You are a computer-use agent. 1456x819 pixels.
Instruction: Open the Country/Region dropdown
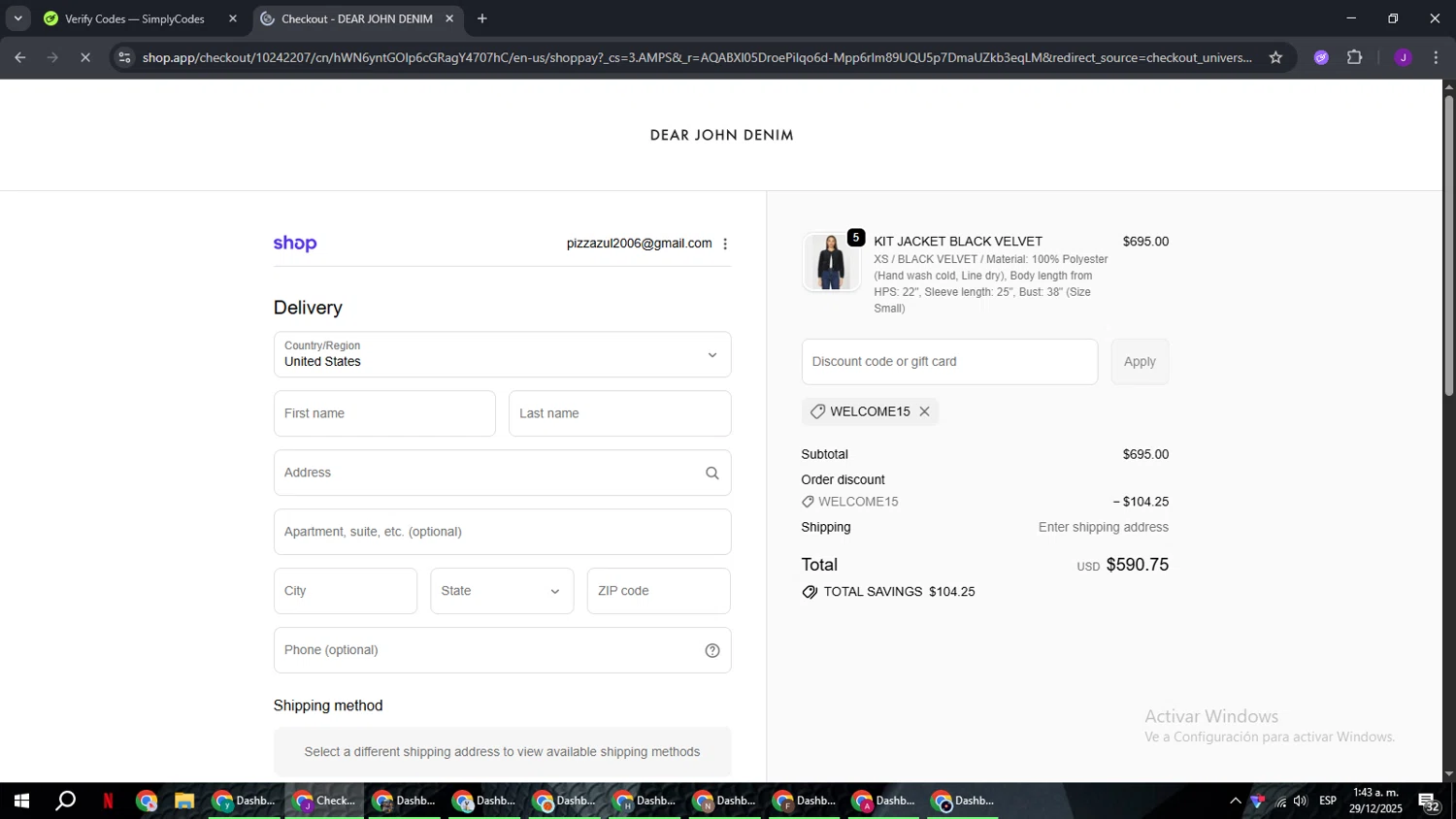coord(502,355)
